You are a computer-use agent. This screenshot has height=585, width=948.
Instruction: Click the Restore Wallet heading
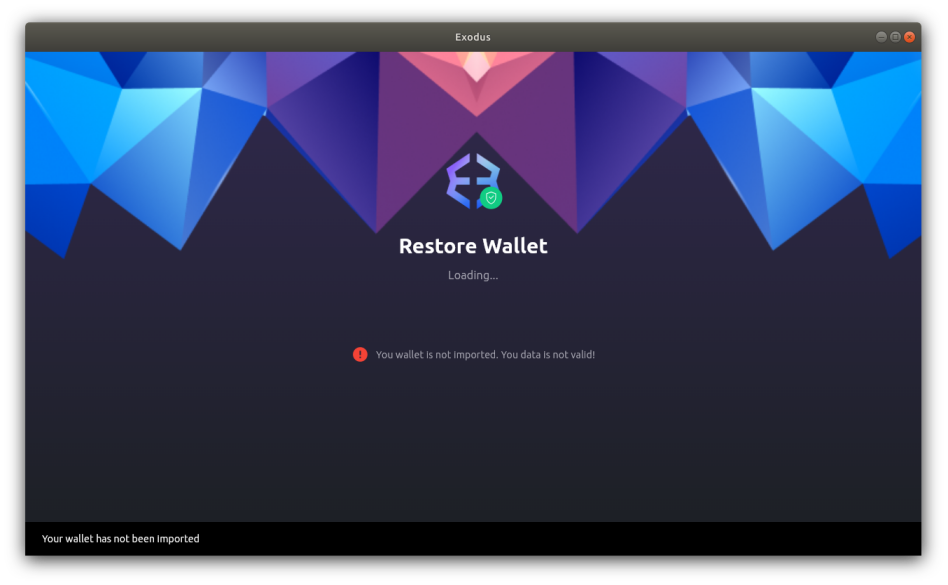pos(473,246)
